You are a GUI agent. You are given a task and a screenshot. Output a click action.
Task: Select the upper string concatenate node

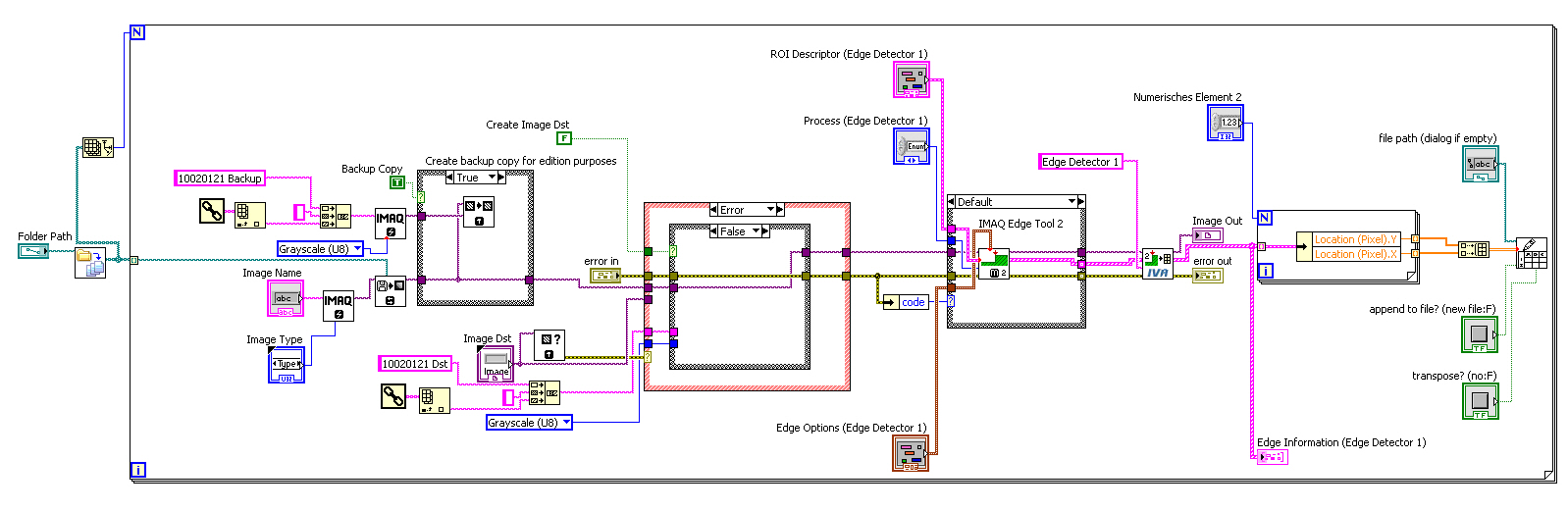336,216
